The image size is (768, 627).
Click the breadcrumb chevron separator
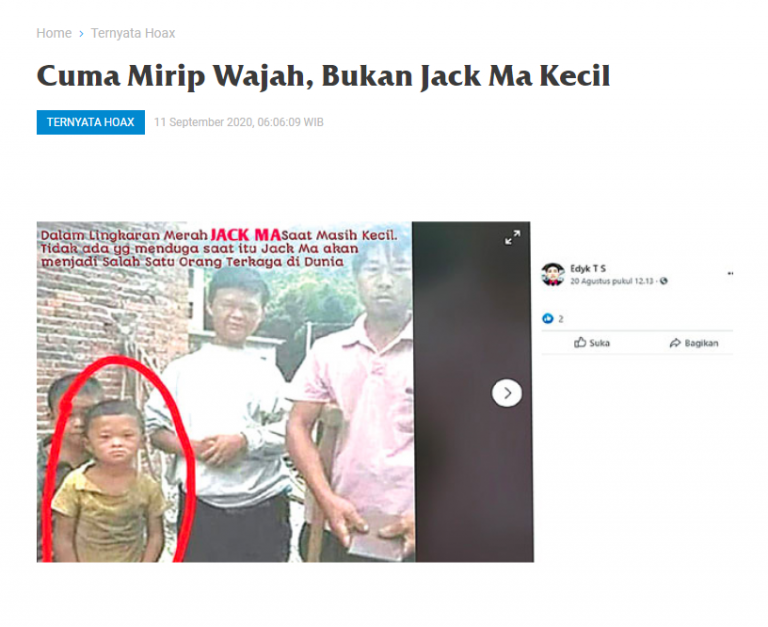click(x=81, y=34)
